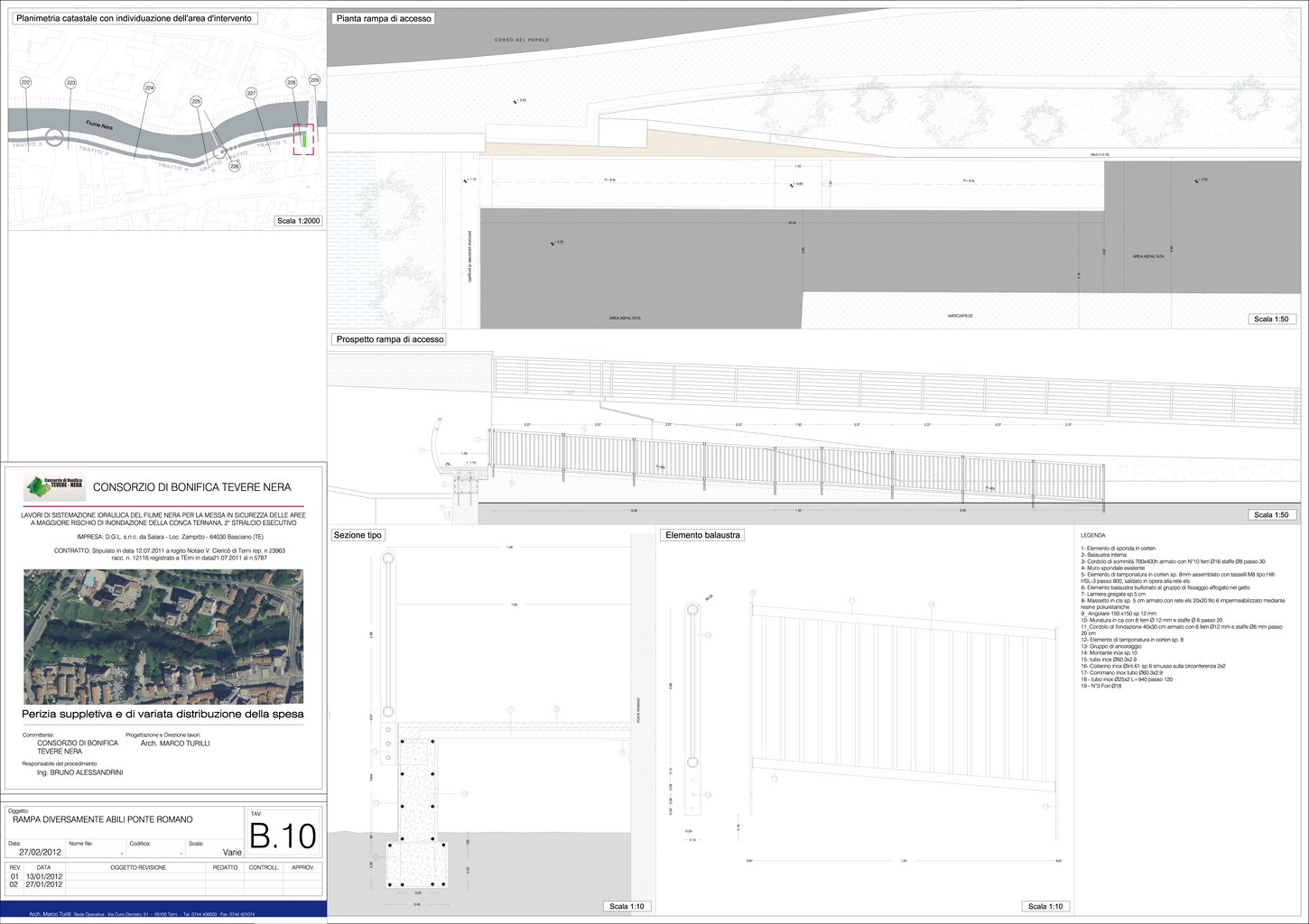The height and width of the screenshot is (924, 1309).
Task: Select the parcel marker numbered 227
Action: [252, 93]
